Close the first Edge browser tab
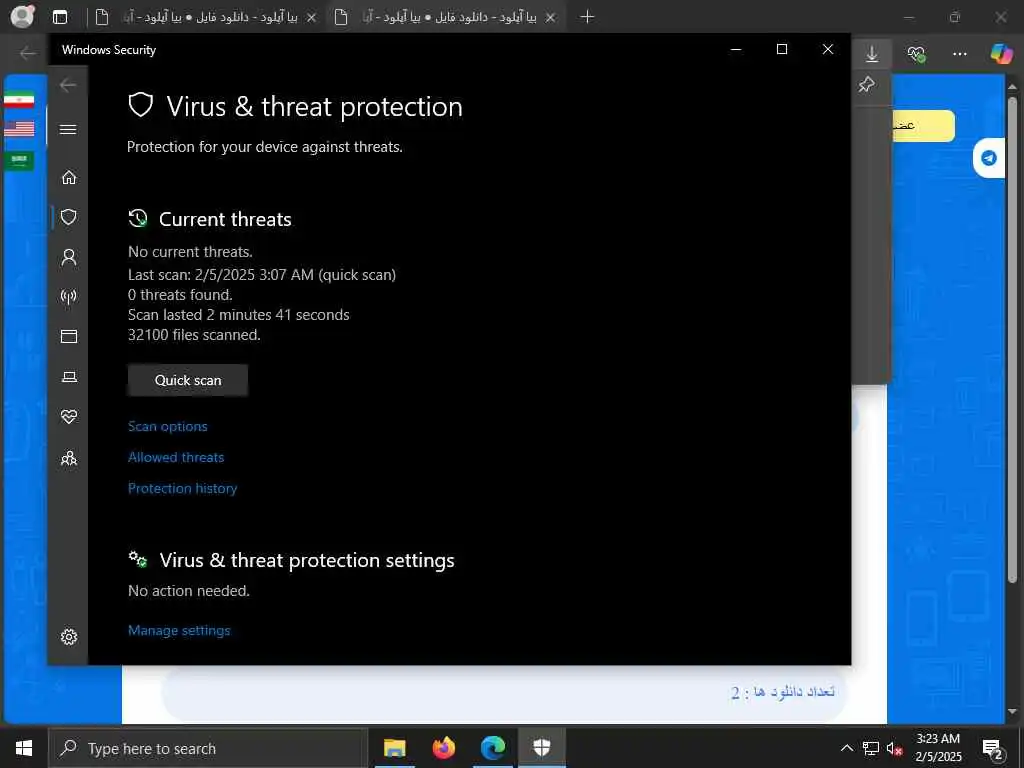 [x=312, y=18]
